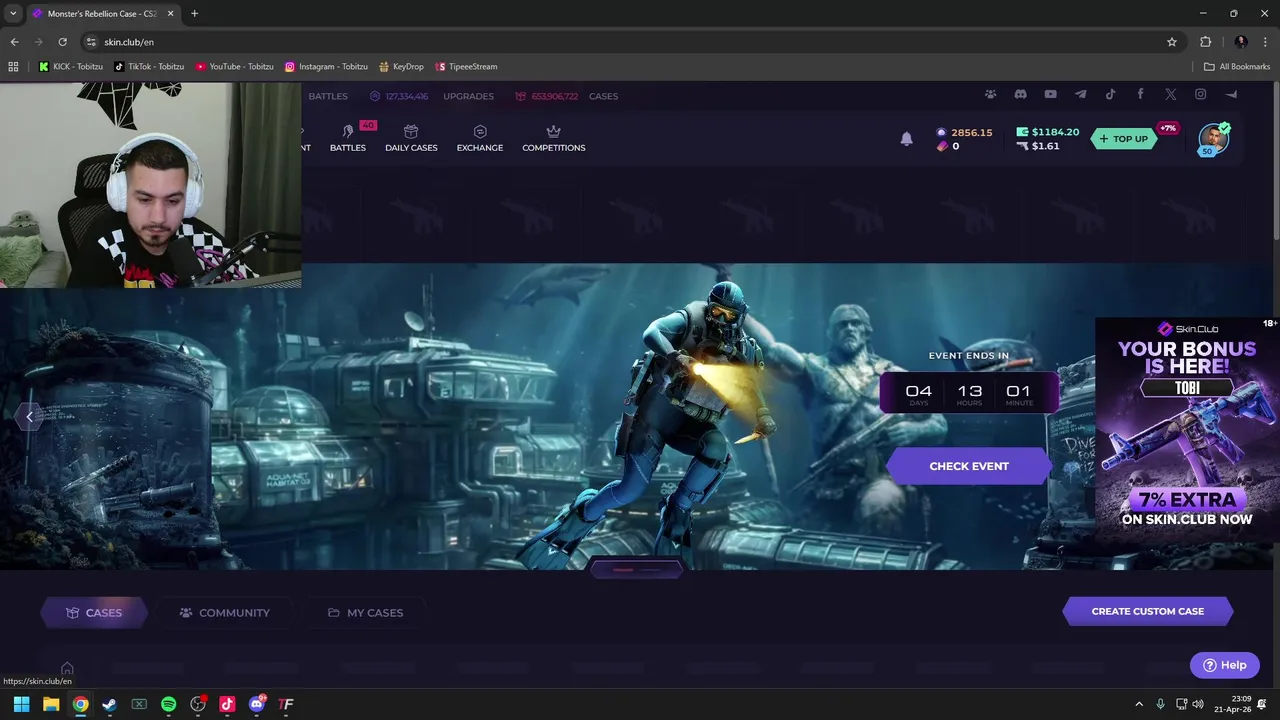Open the Facebook social icon in header
The width and height of the screenshot is (1280, 720).
click(x=1140, y=94)
